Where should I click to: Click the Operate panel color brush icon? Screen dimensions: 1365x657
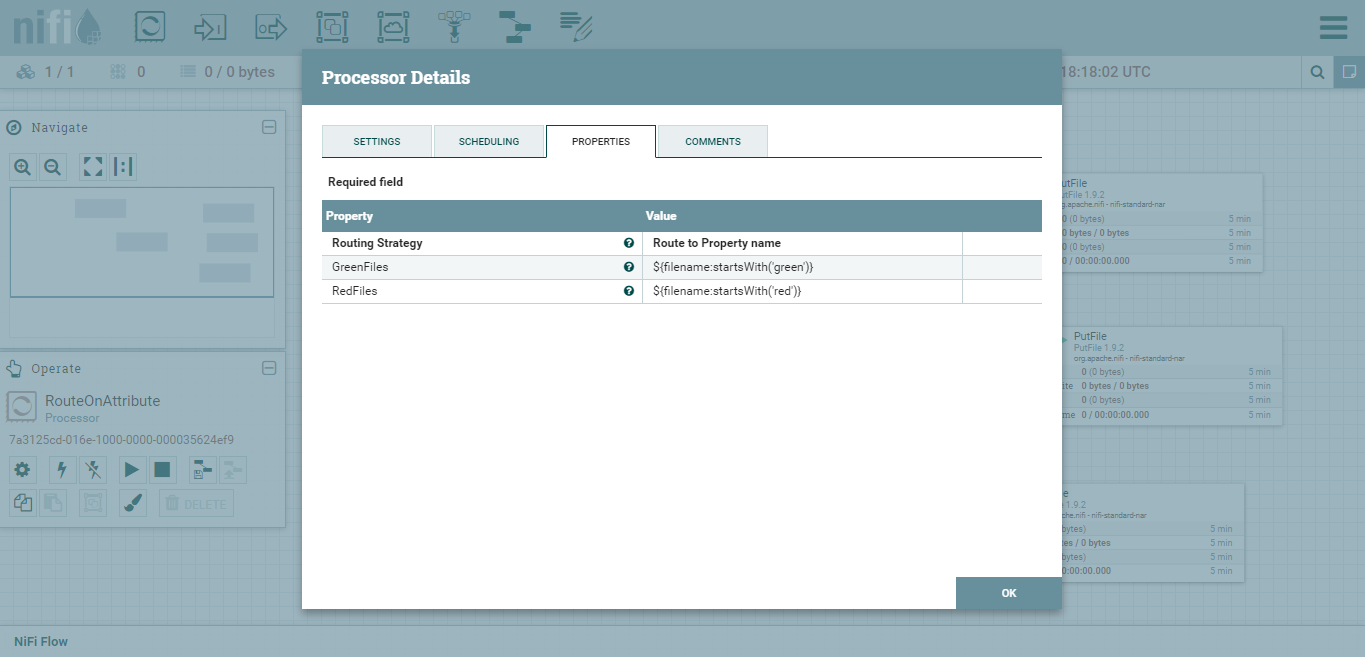click(133, 503)
